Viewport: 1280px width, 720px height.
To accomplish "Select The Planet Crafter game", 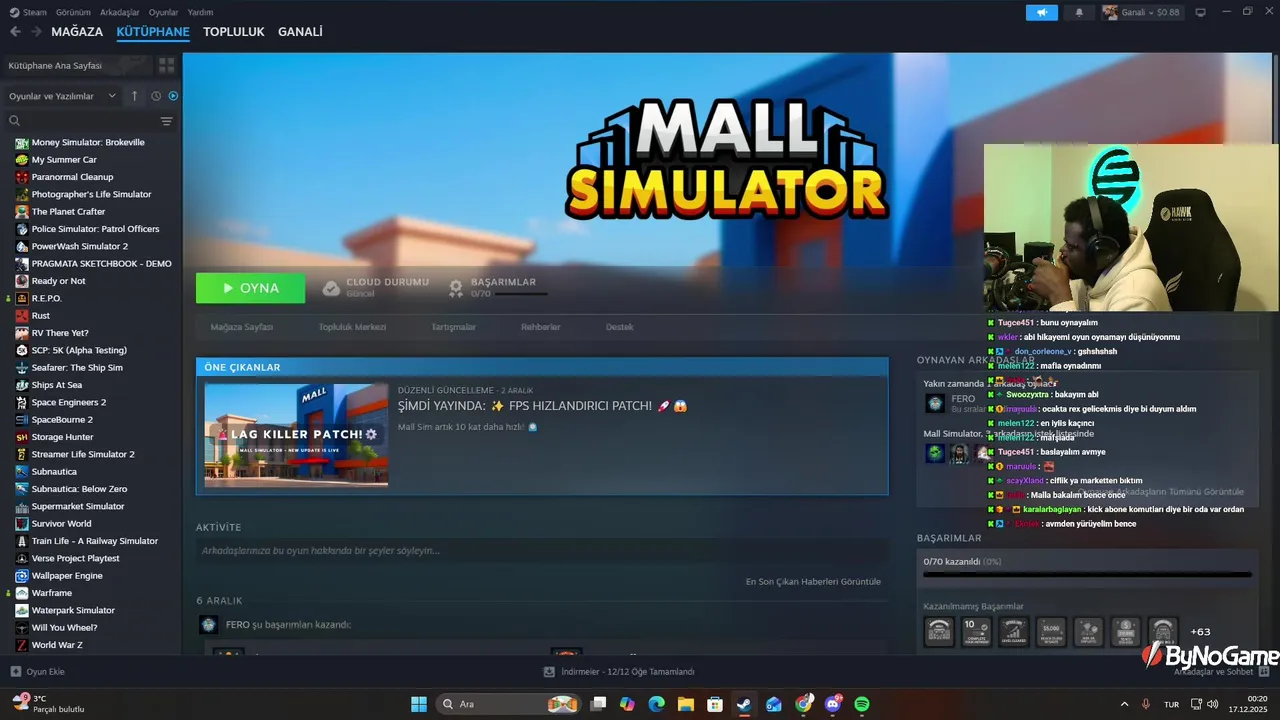I will pyautogui.click(x=68, y=212).
